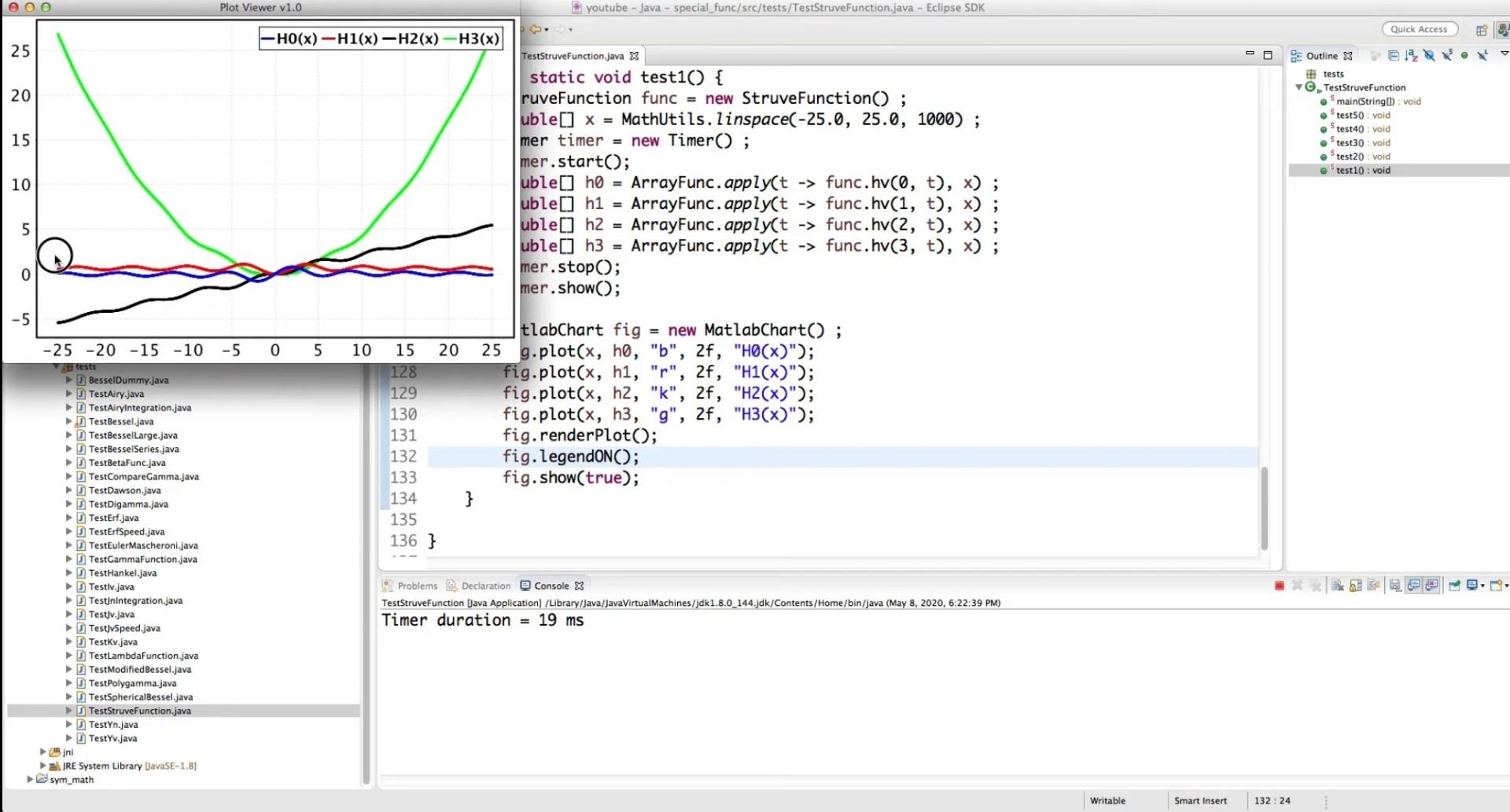
Task: Click Smart Insert status bar entry
Action: tap(1200, 800)
